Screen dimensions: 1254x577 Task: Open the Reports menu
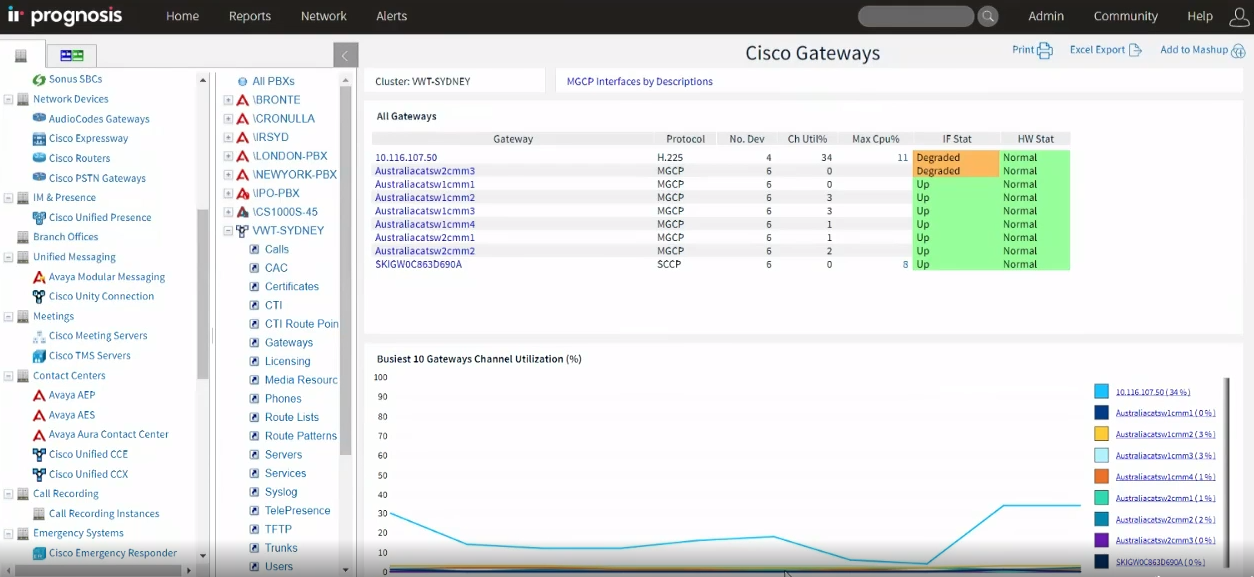(249, 16)
